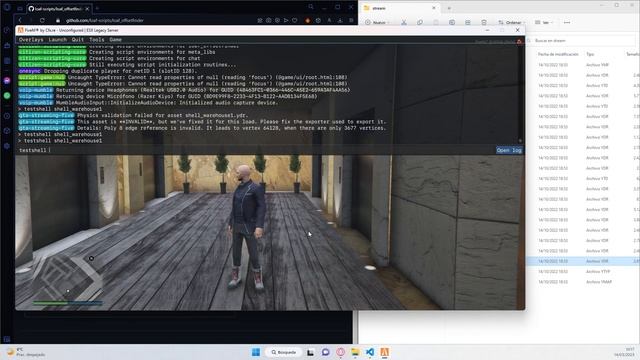Click the browser tab search magnifier icon
Image resolution: width=640 pixels, height=360 pixels.
coord(311,7)
